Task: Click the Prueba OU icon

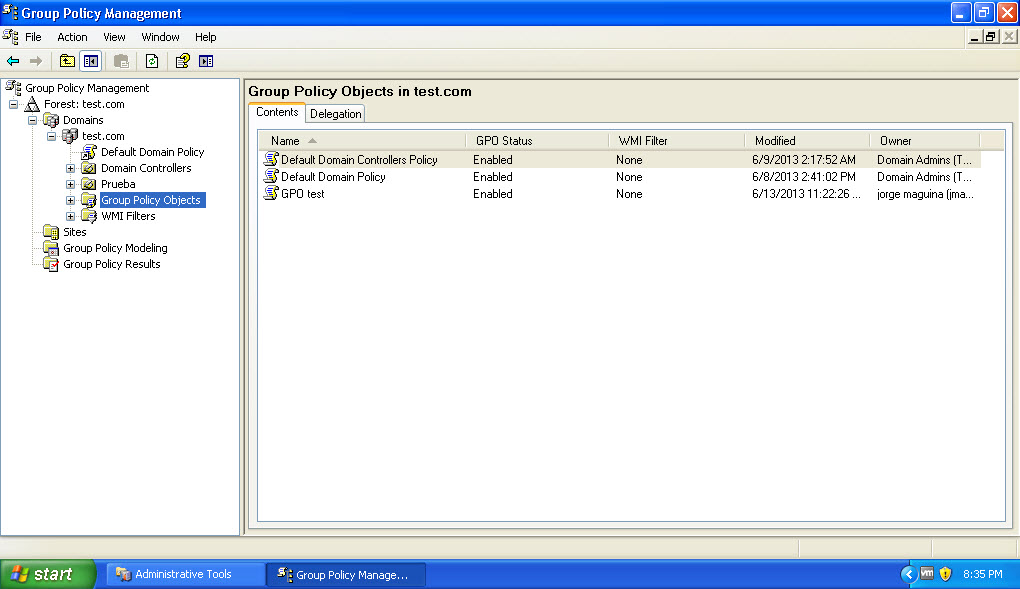Action: point(88,184)
